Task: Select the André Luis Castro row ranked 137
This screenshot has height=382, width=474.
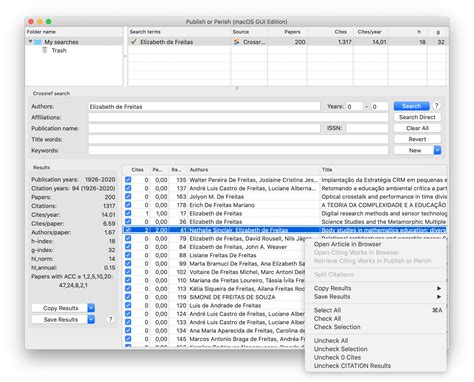Action: point(285,188)
